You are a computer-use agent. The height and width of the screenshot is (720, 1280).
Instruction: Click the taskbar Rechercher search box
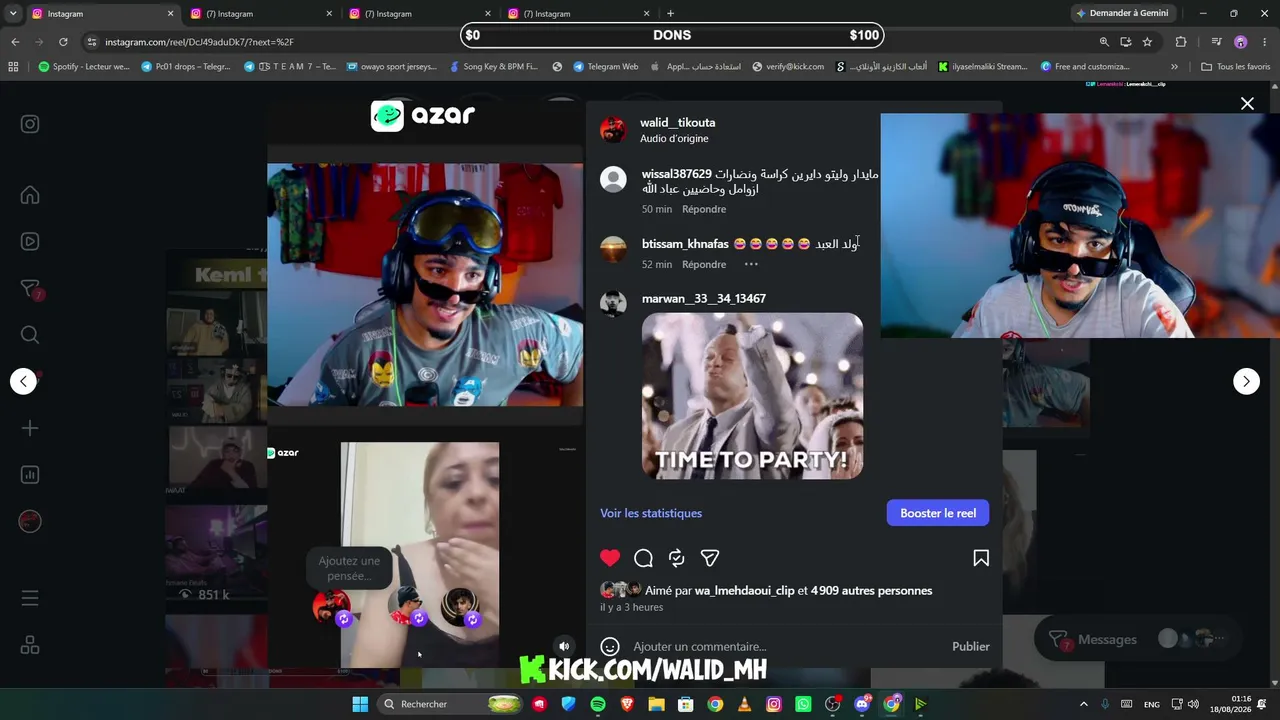click(451, 704)
